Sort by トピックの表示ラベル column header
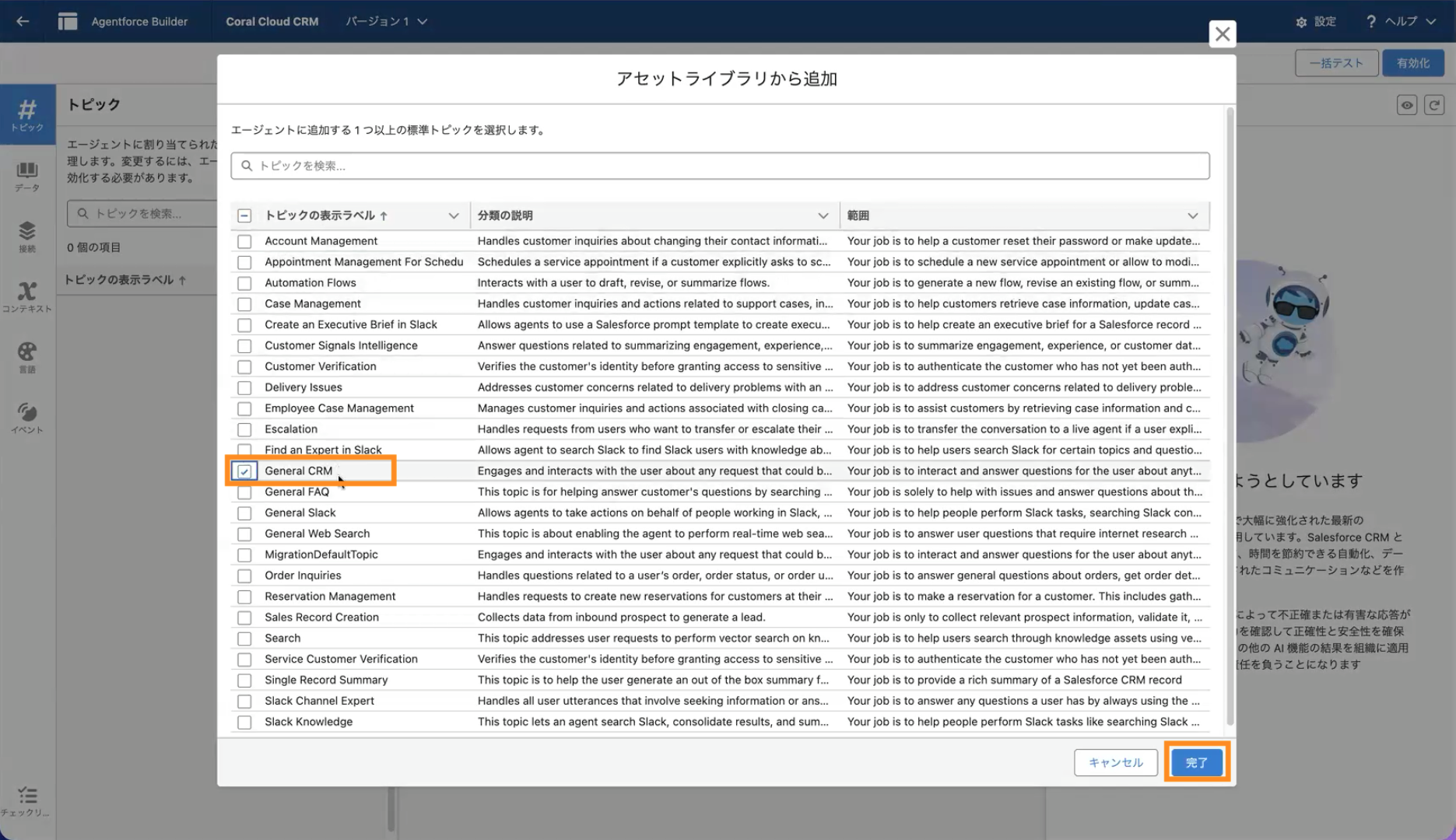 point(326,215)
